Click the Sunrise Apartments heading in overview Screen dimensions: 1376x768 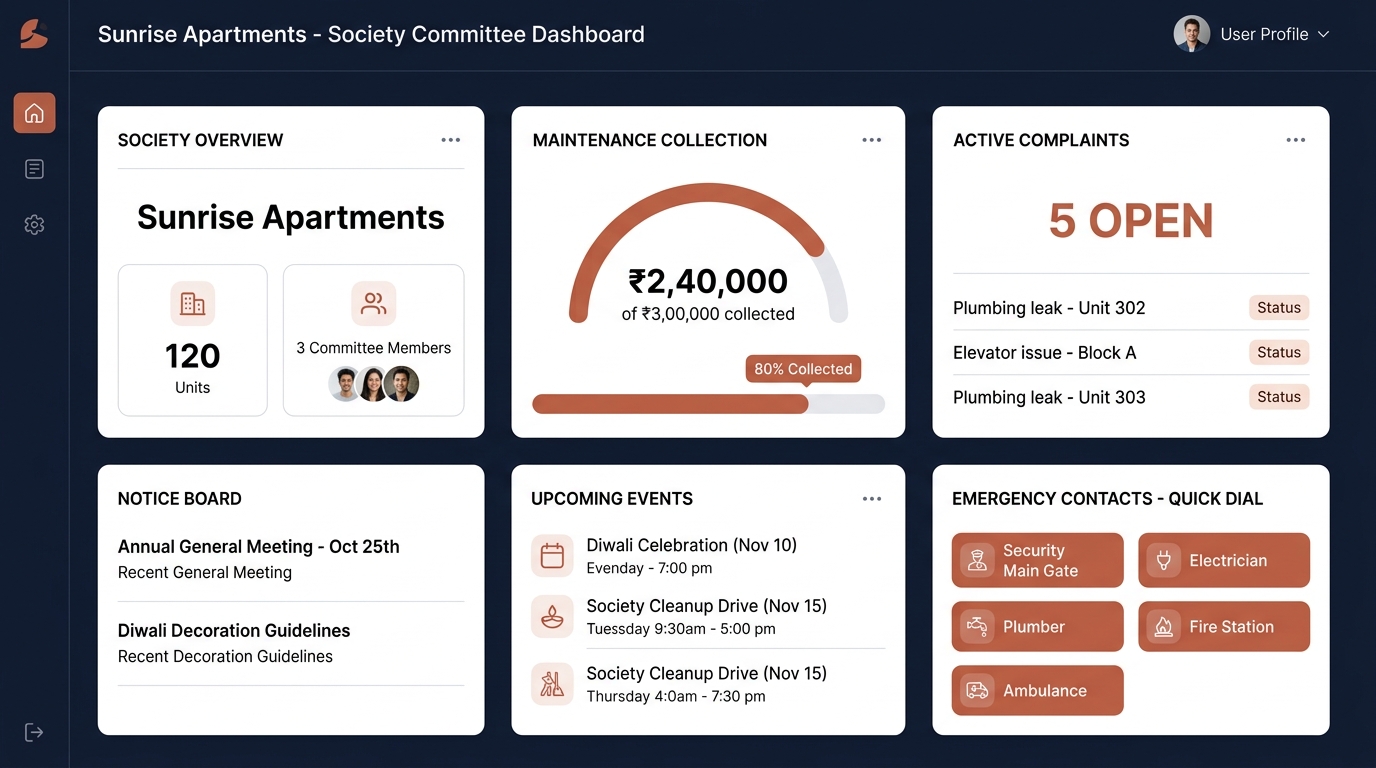pos(291,217)
